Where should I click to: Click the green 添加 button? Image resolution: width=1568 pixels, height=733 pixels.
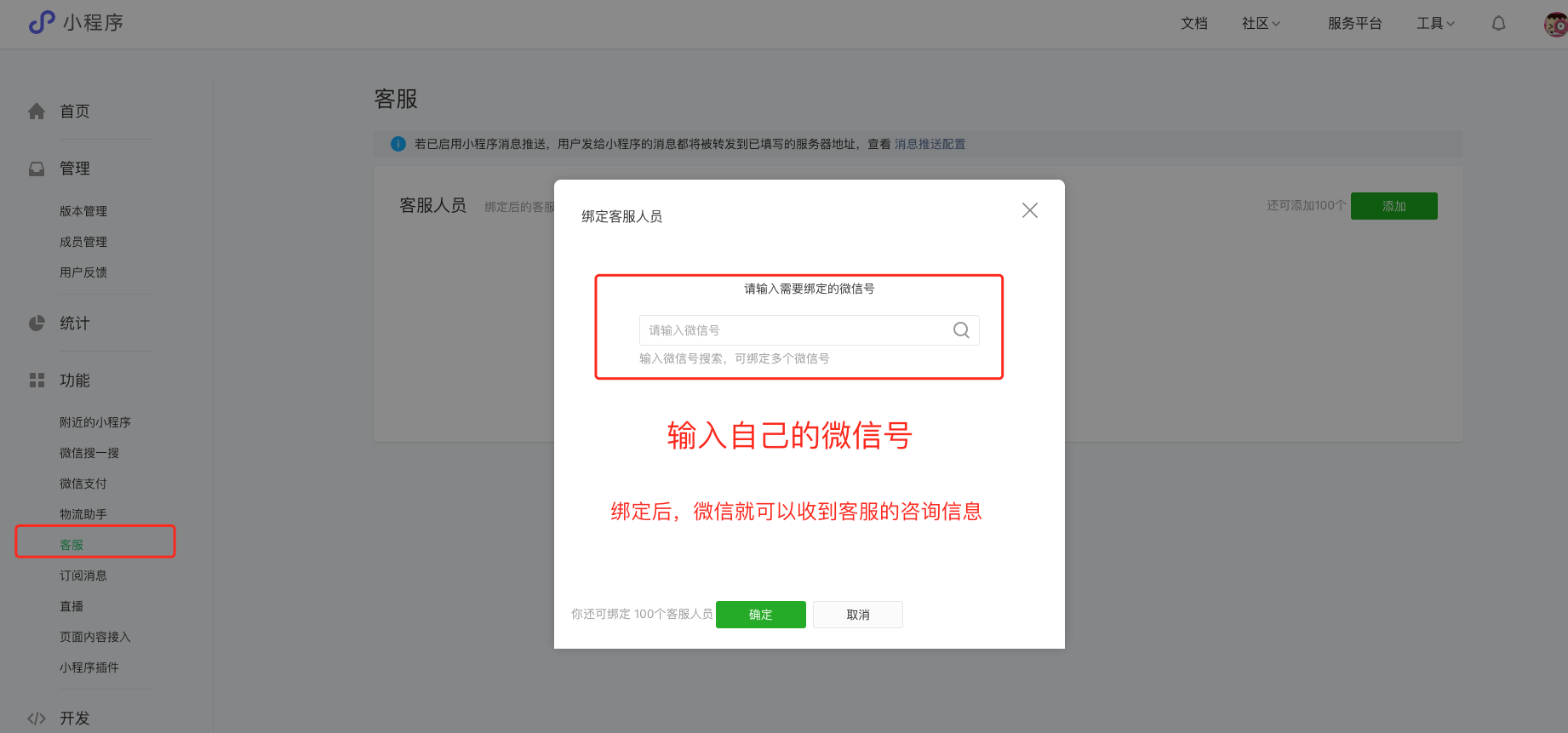pos(1394,206)
